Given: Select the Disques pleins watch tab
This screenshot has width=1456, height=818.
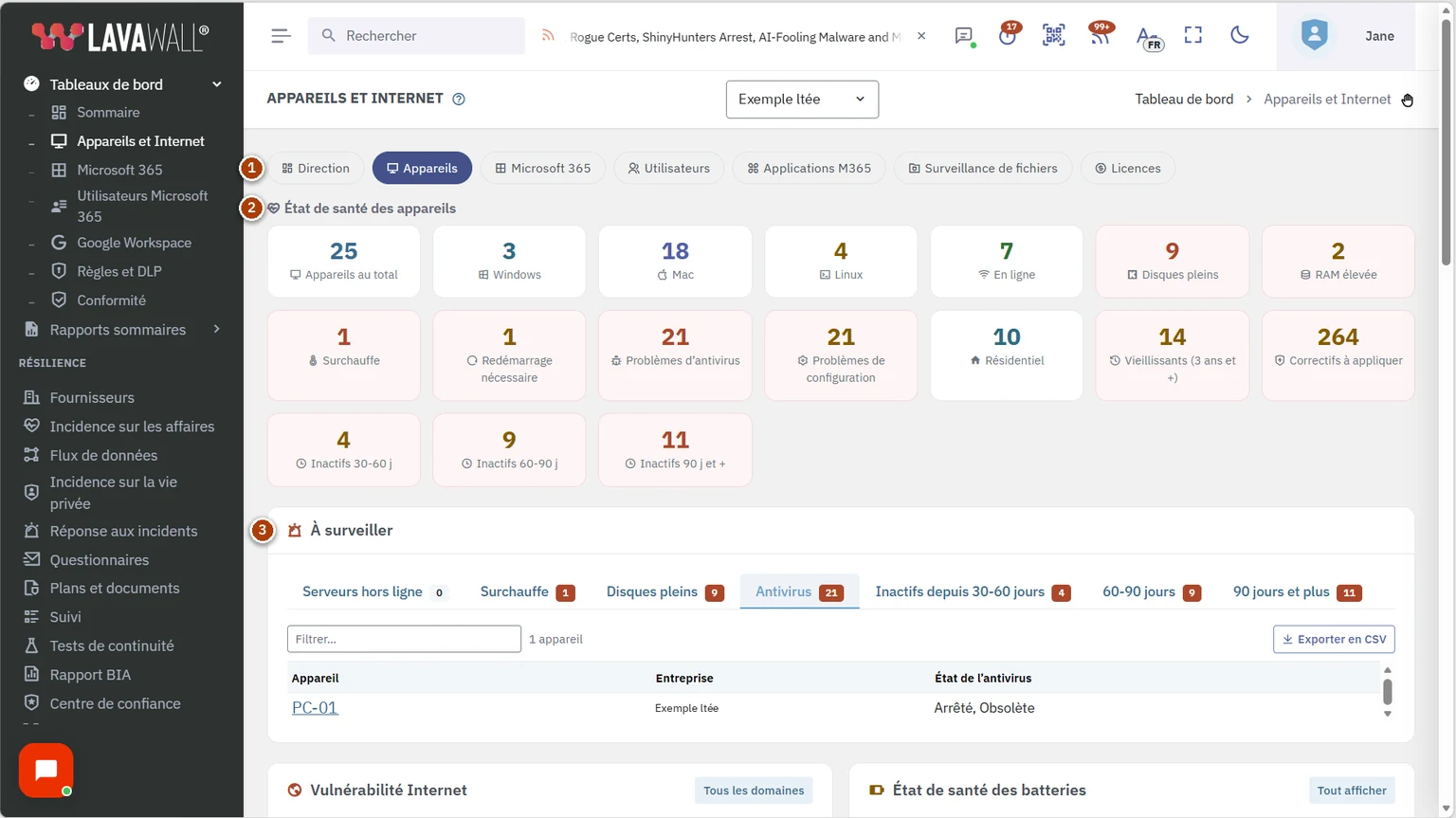Looking at the screenshot, I should coord(665,591).
